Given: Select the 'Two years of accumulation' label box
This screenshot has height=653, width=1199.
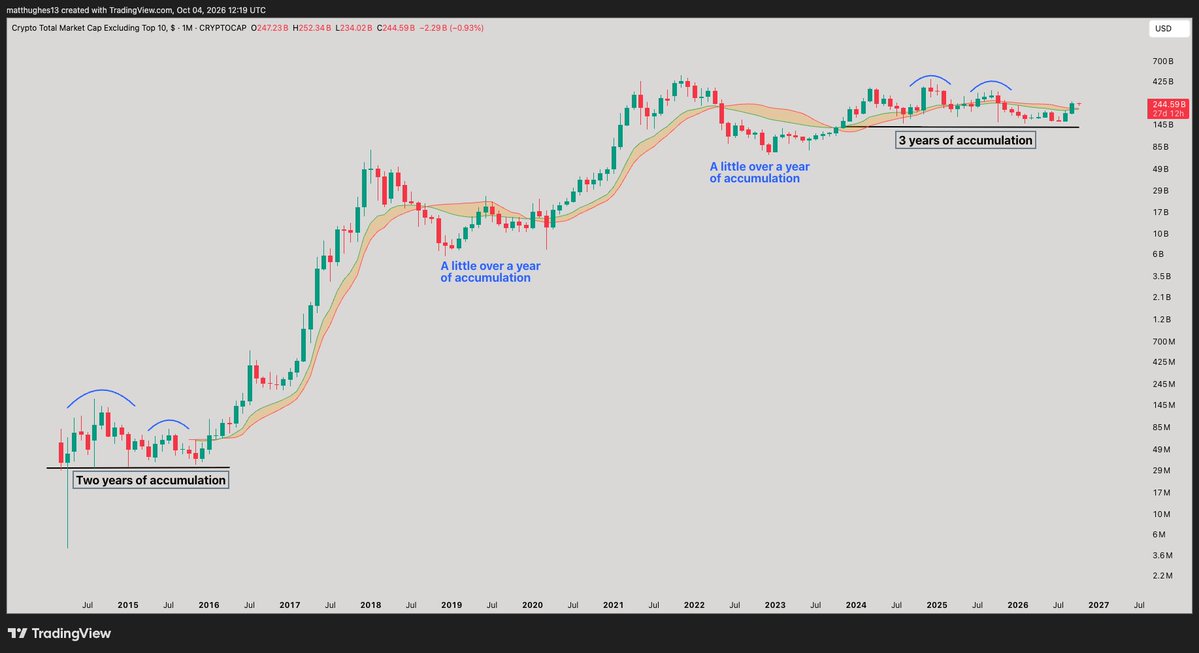Looking at the screenshot, I should 151,480.
